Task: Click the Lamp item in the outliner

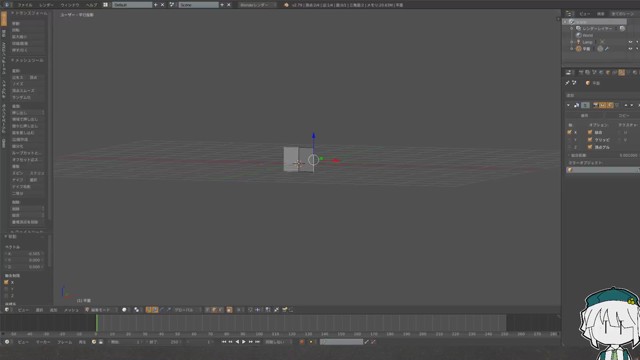Action: click(587, 42)
